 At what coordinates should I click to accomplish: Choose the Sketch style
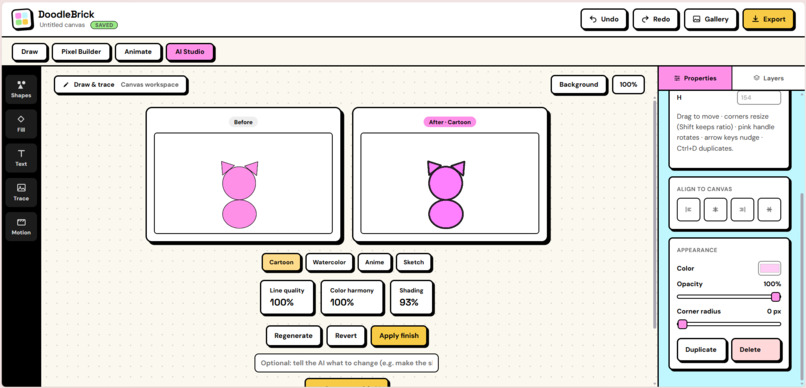pyautogui.click(x=413, y=263)
